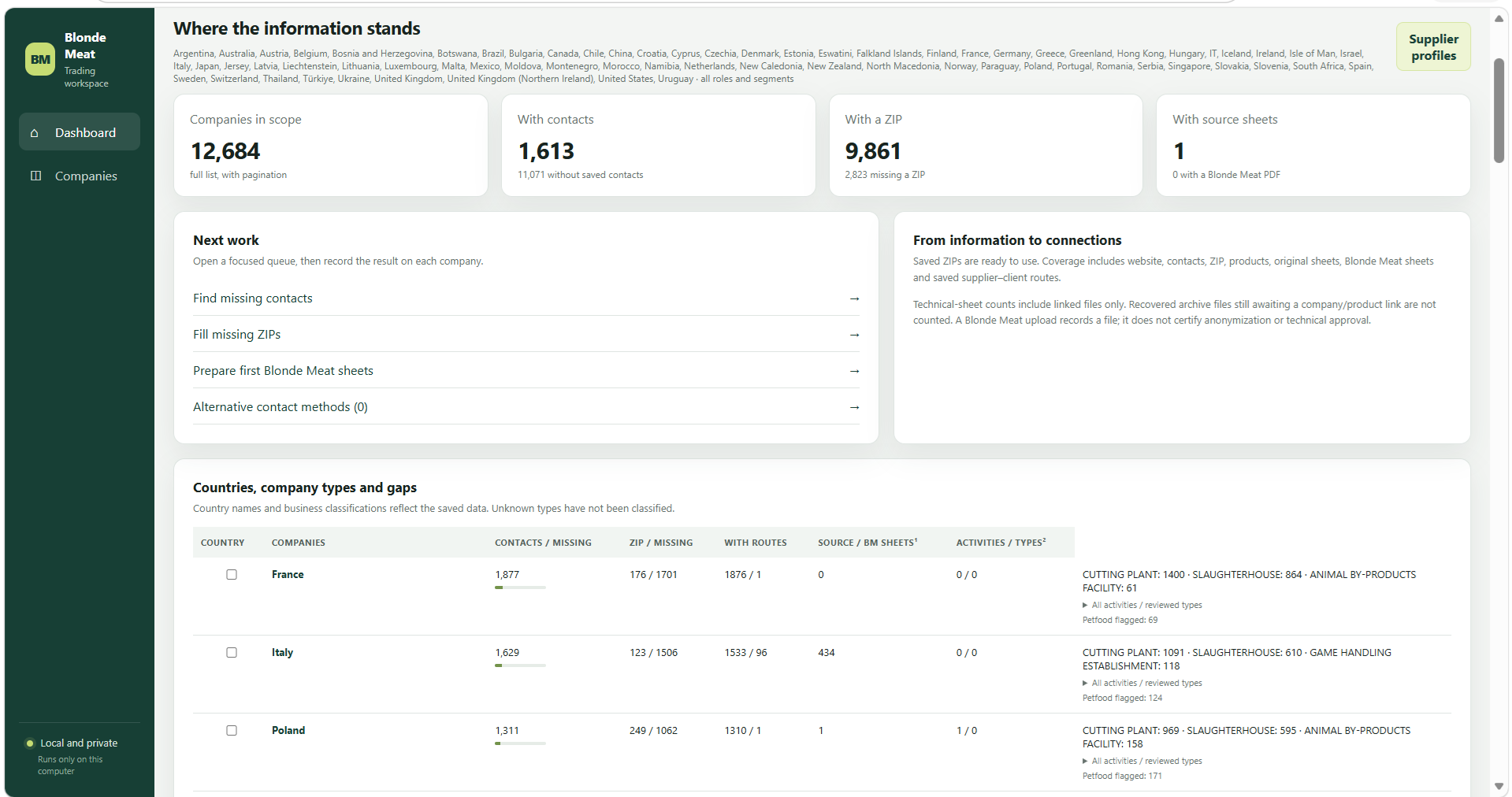Screen dimensions: 1512x797
Task: Tick the Italy row checkbox
Action: coord(232,653)
